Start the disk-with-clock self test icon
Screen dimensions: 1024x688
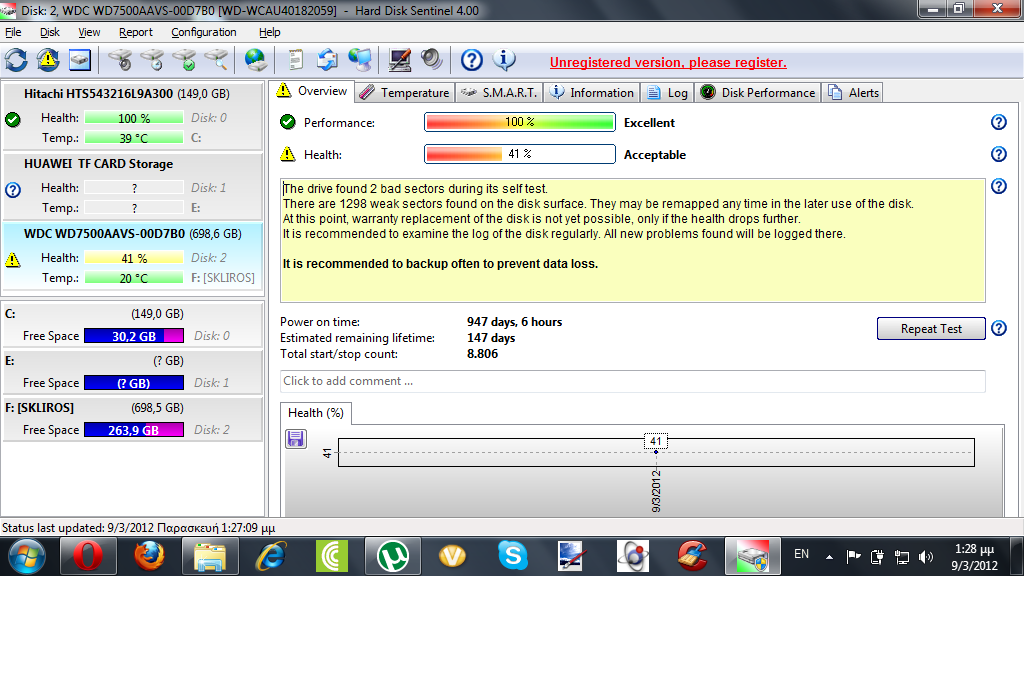click(x=152, y=60)
